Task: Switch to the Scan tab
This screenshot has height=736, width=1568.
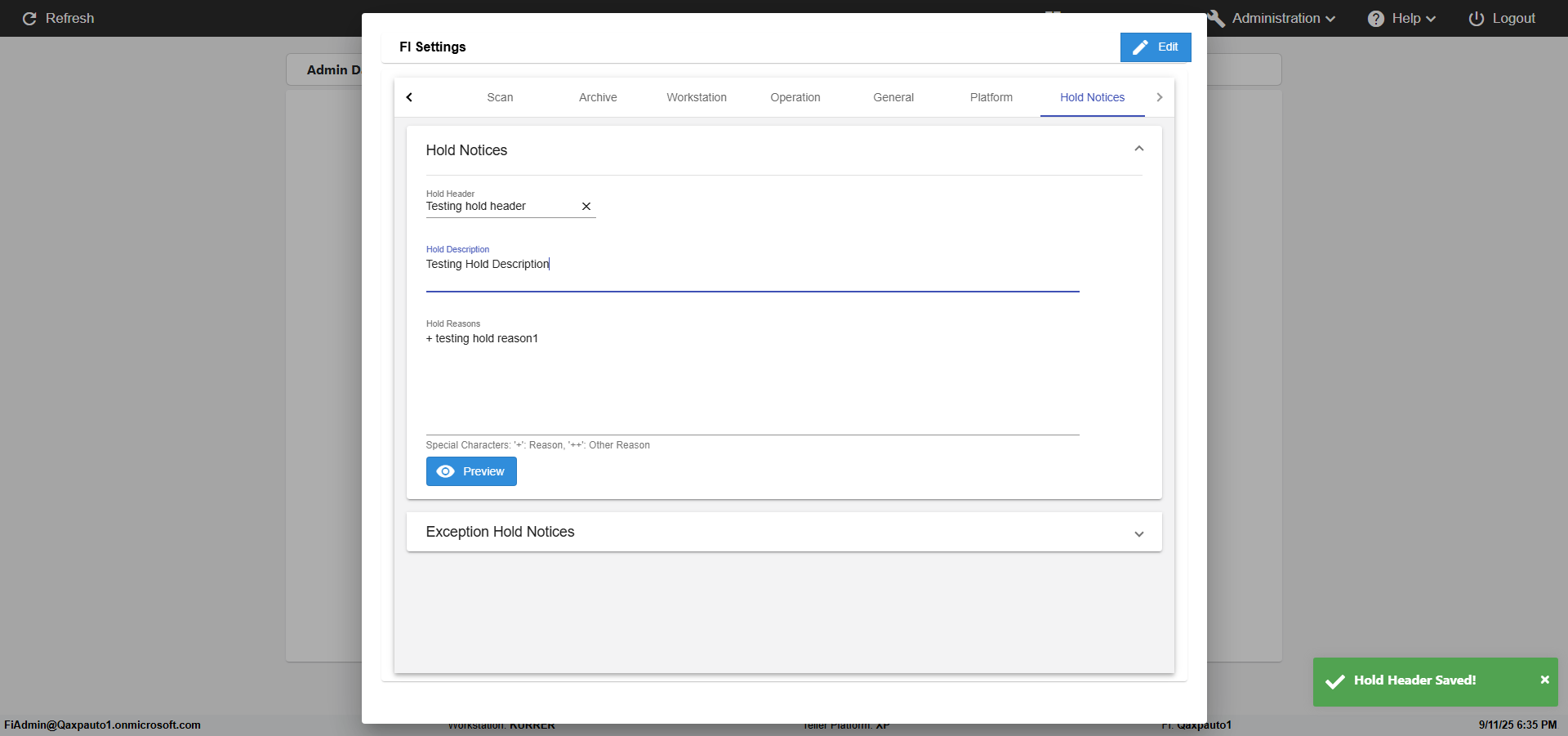Action: click(500, 97)
